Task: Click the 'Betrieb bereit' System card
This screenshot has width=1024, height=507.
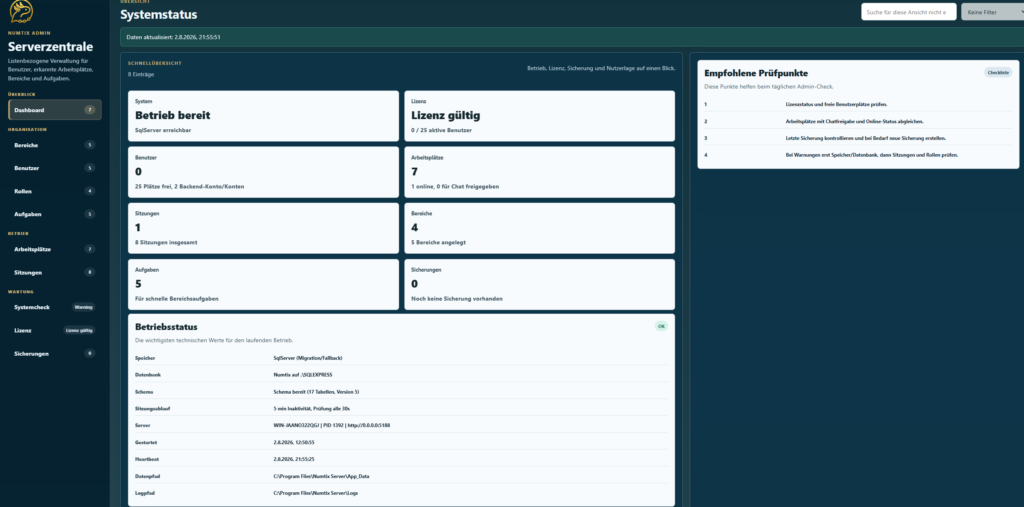Action: (x=263, y=116)
